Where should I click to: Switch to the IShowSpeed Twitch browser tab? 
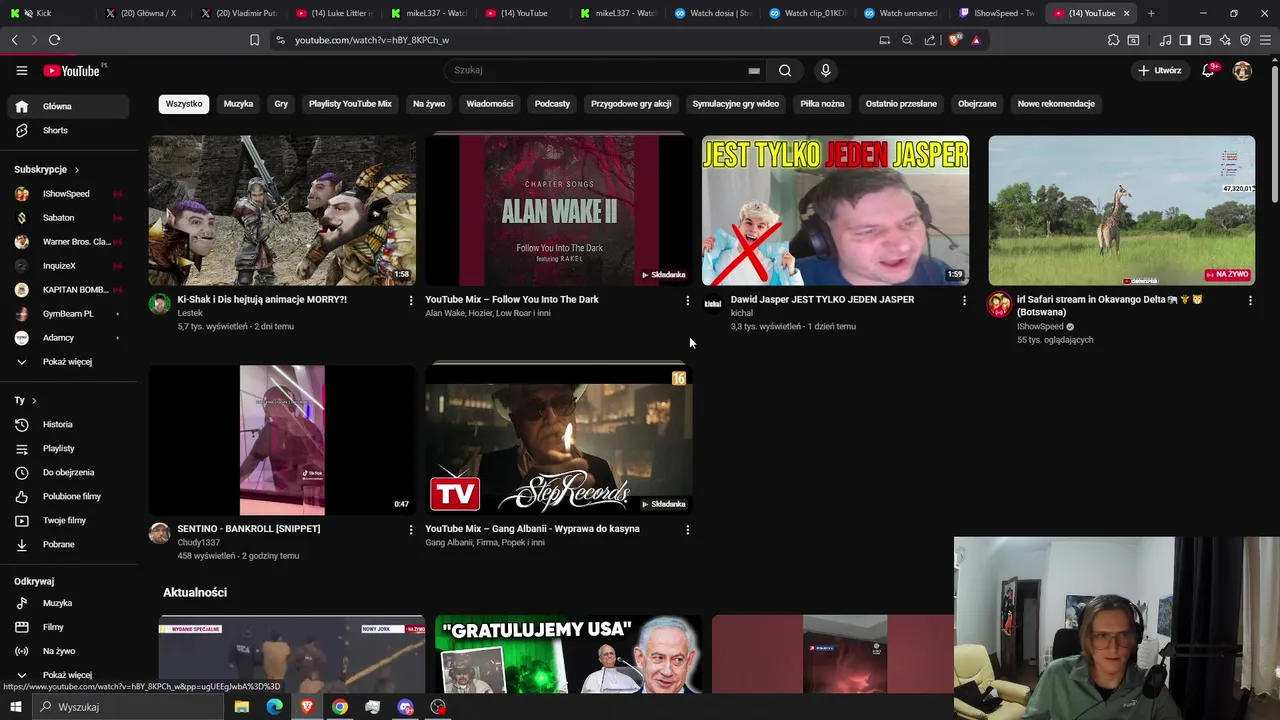tap(995, 13)
